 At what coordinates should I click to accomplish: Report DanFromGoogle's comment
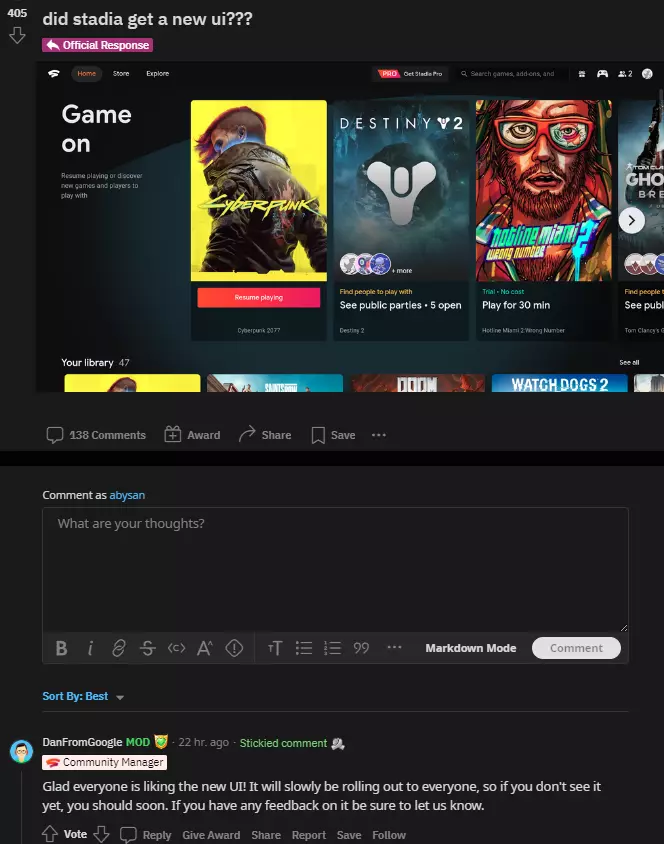pos(309,835)
